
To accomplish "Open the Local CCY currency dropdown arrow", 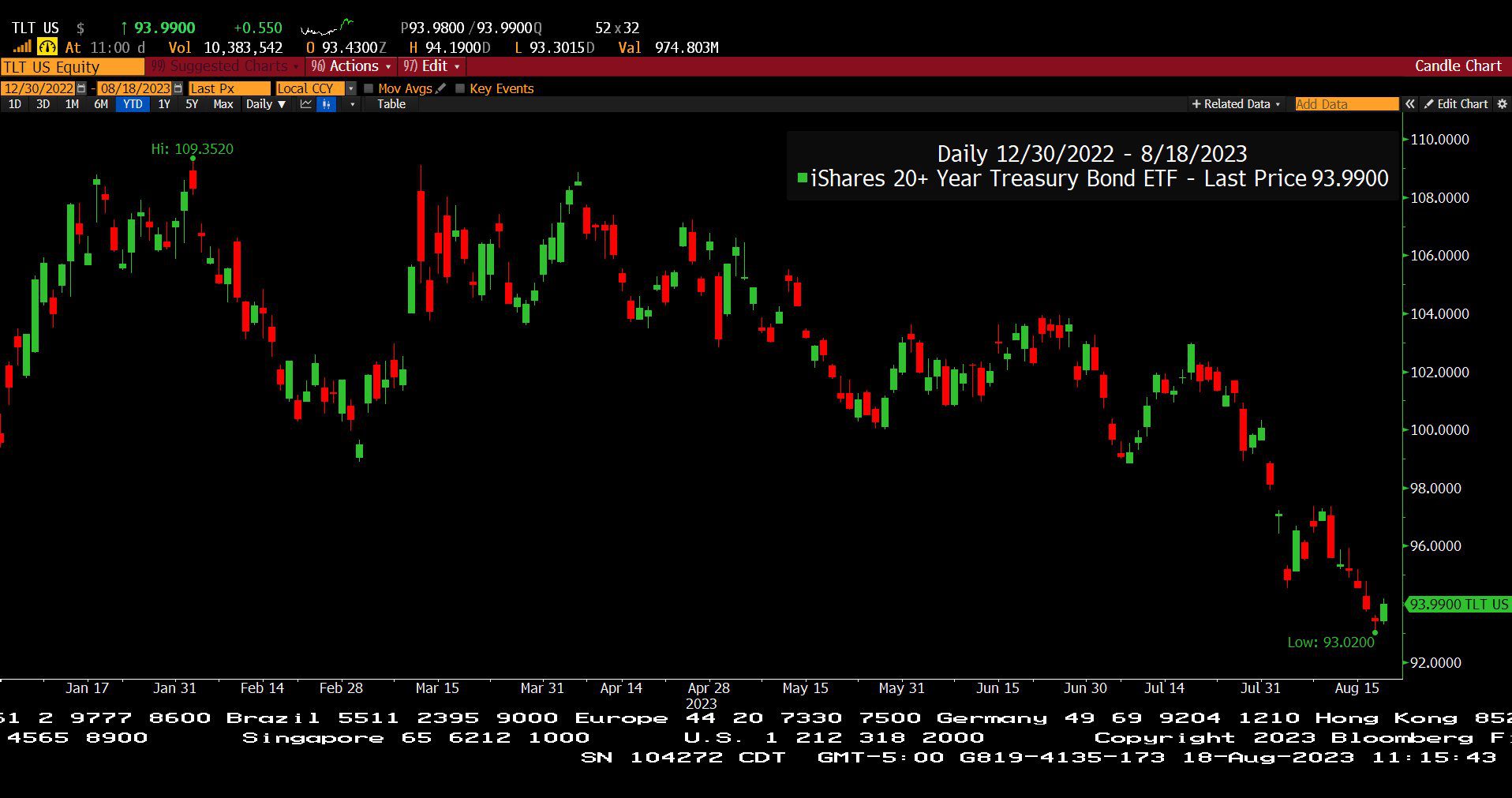I will [351, 88].
